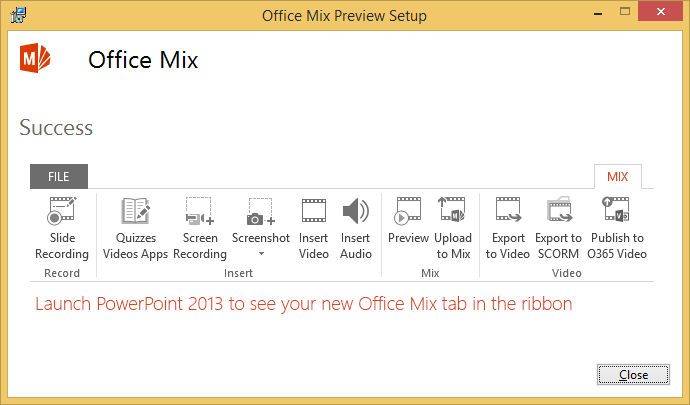
Task: Click the Publish to O365 Video icon
Action: pos(617,212)
